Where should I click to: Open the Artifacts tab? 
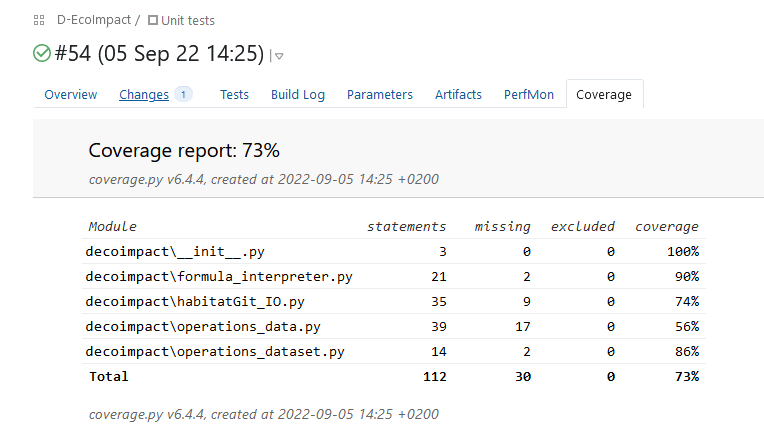458,95
